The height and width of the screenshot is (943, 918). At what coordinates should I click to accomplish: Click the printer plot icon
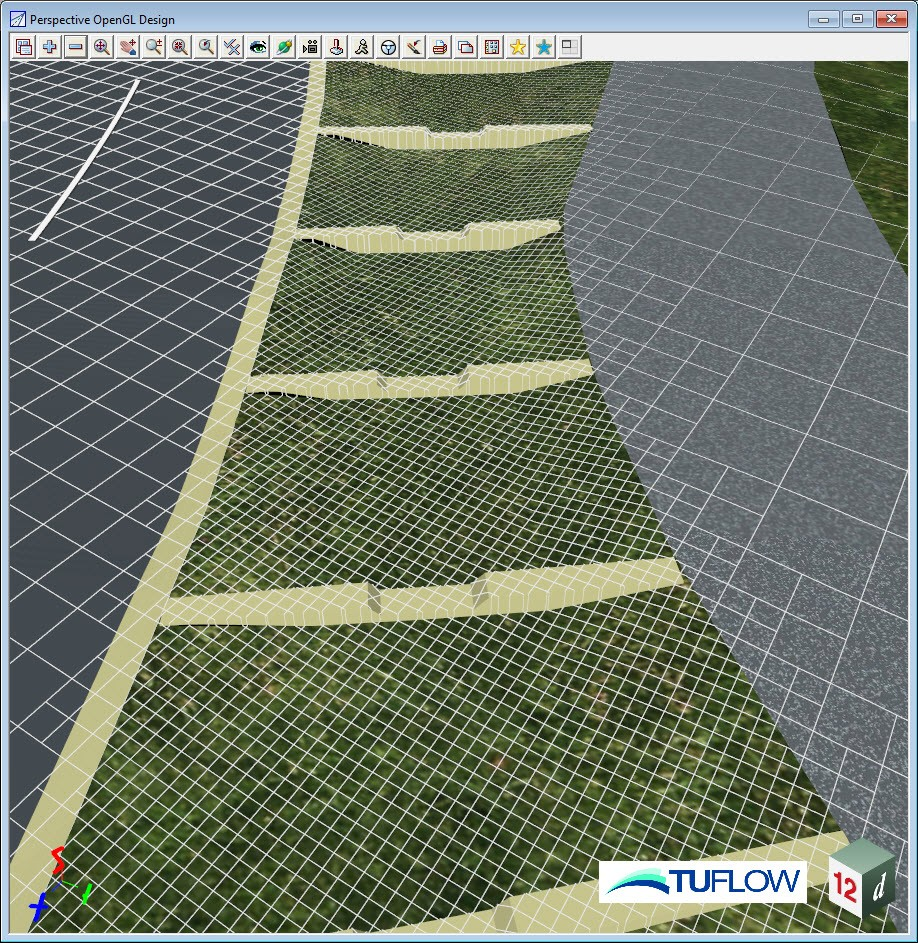click(x=440, y=47)
